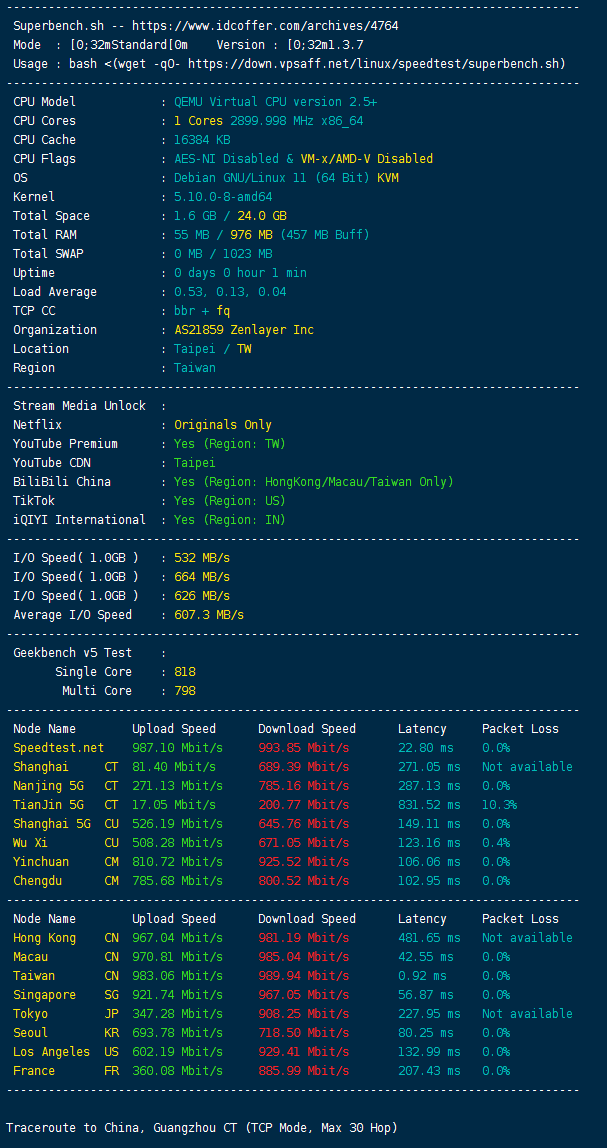
Task: Click the Yinchuan CM download speed
Action: click(303, 862)
